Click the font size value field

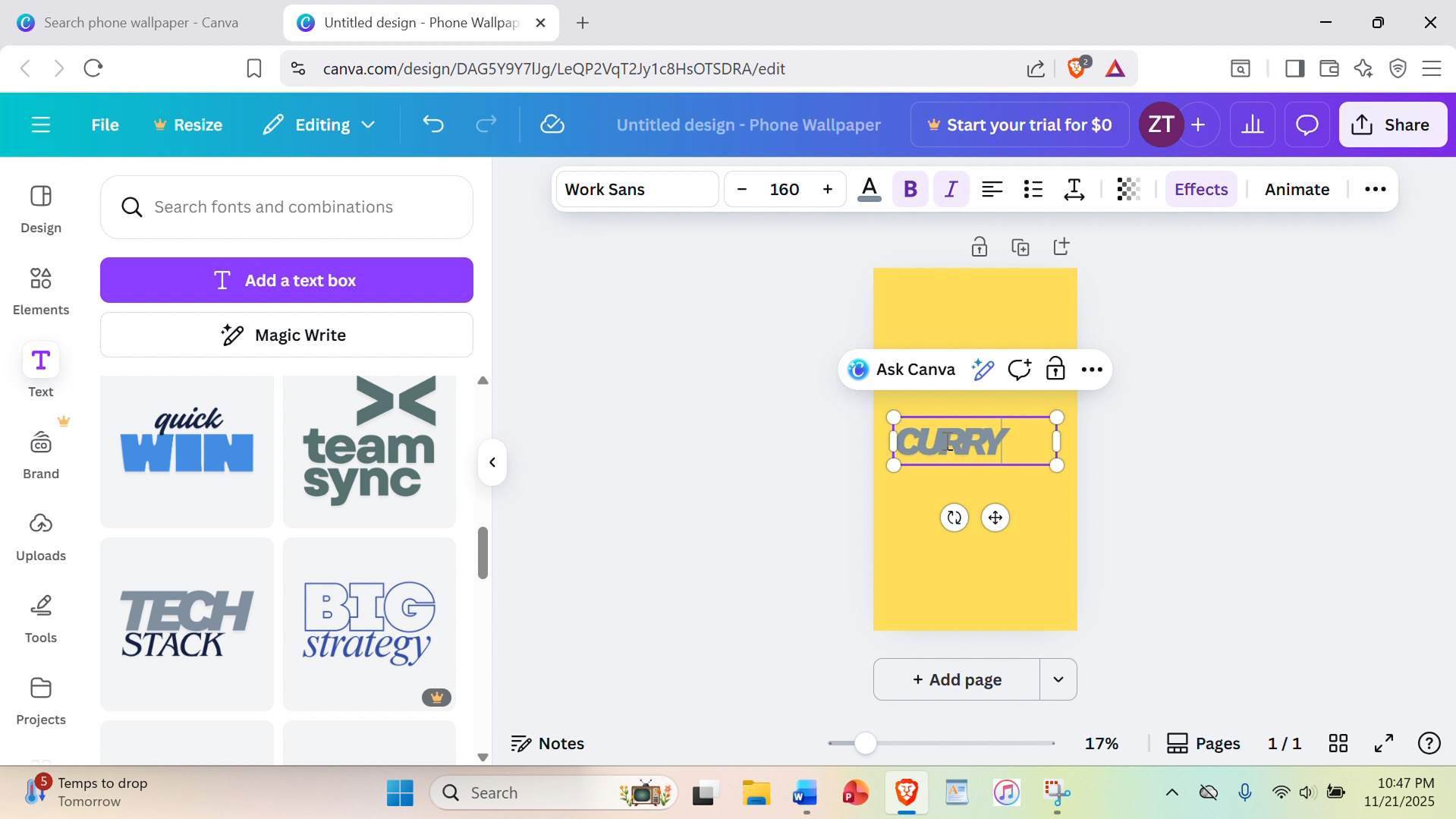[785, 189]
